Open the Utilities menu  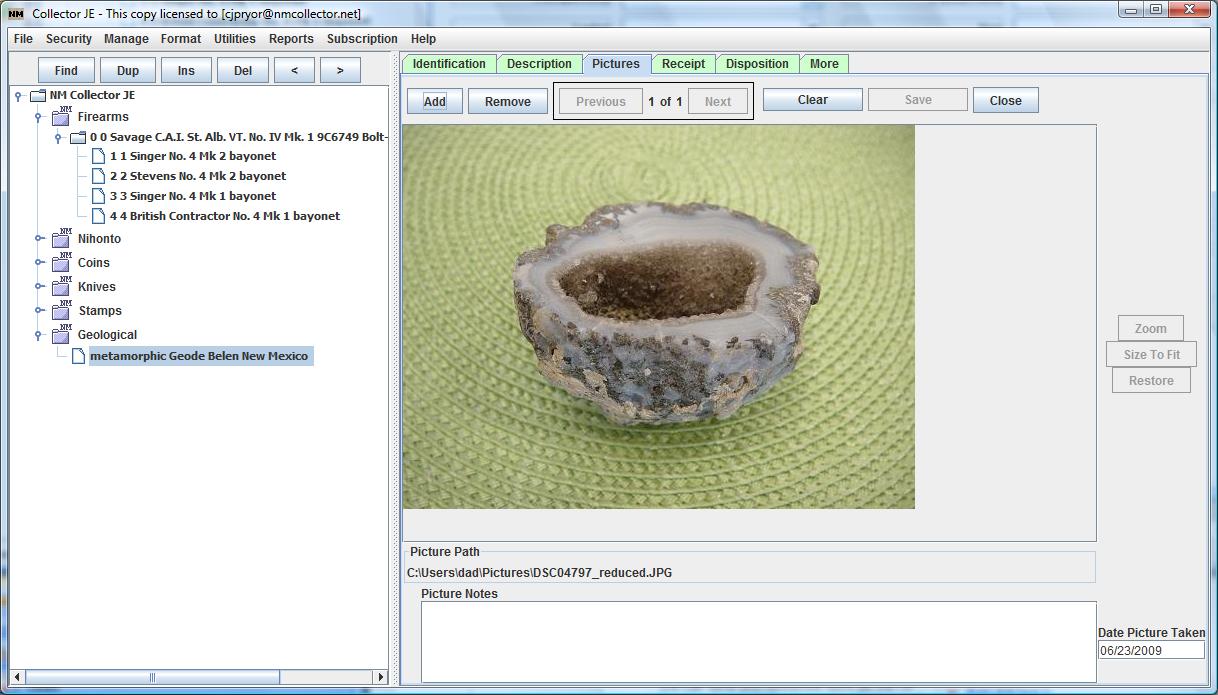(x=234, y=39)
